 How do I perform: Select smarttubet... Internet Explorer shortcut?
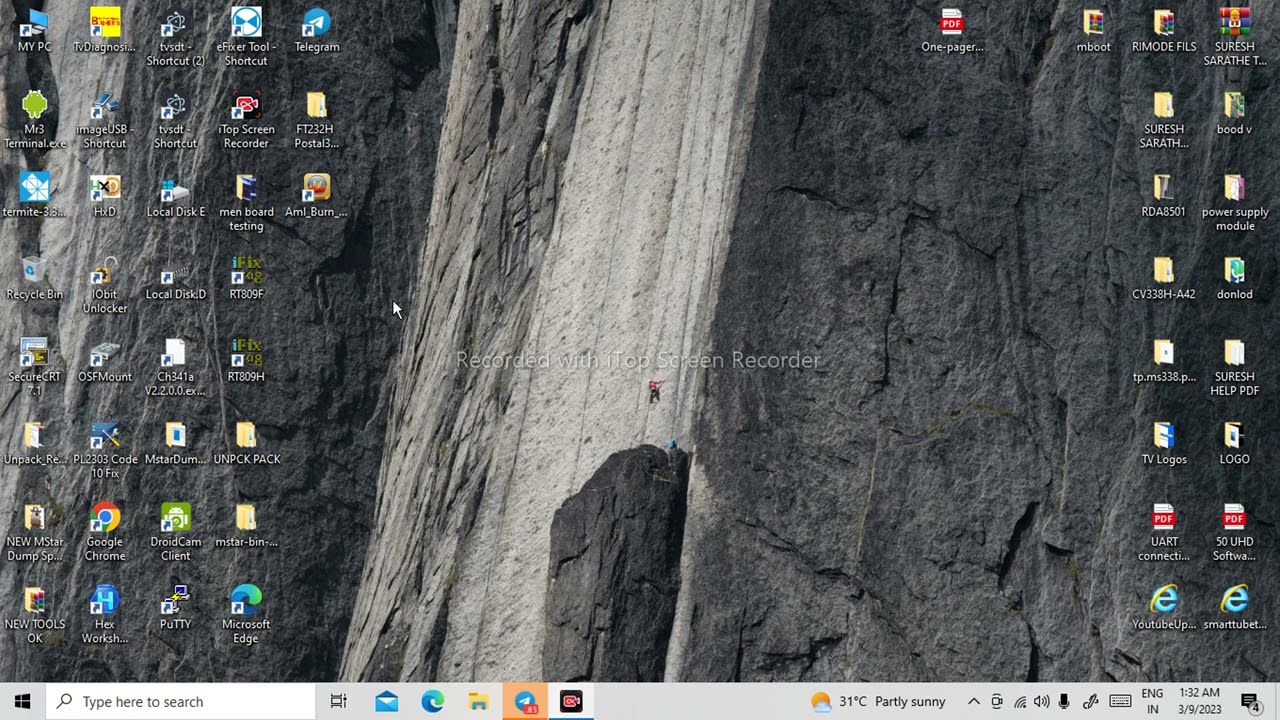point(1235,608)
